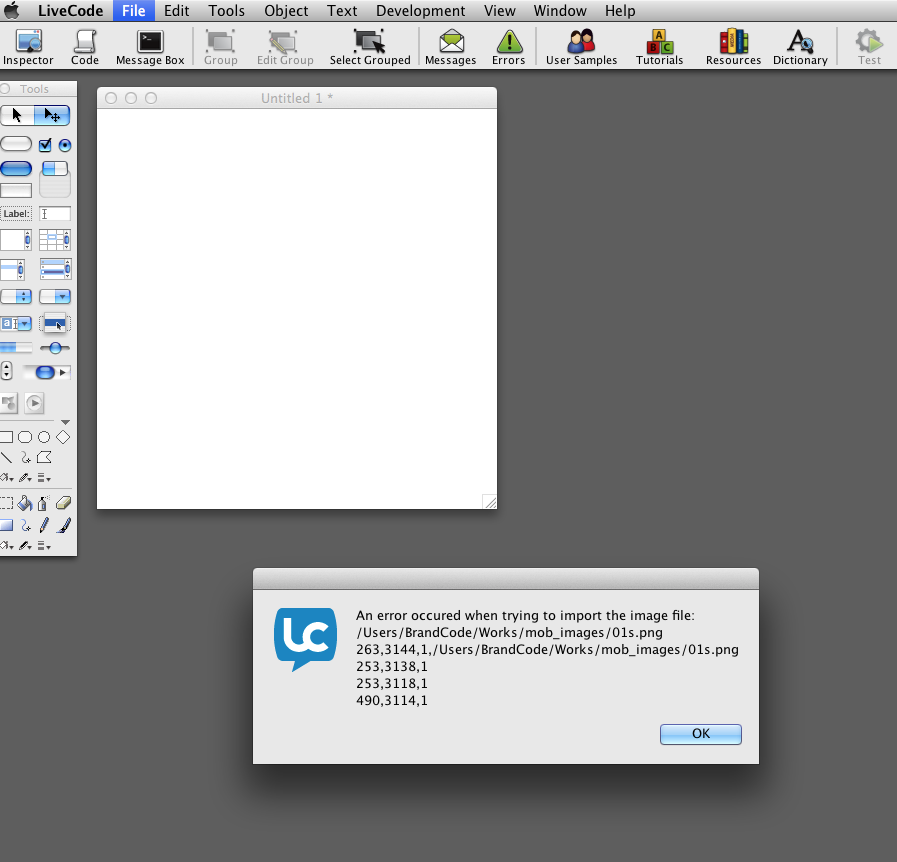This screenshot has width=897, height=862.
Task: Click the Edit Group toolbar icon
Action: click(x=285, y=47)
